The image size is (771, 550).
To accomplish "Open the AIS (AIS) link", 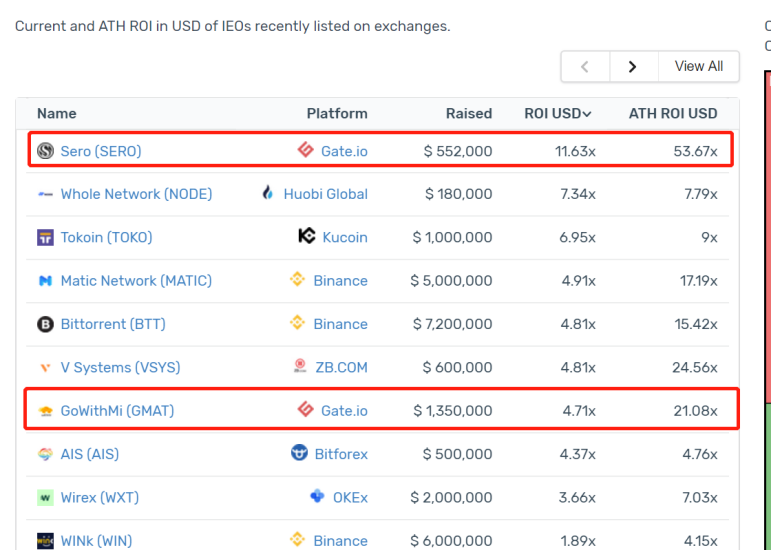I will point(89,454).
